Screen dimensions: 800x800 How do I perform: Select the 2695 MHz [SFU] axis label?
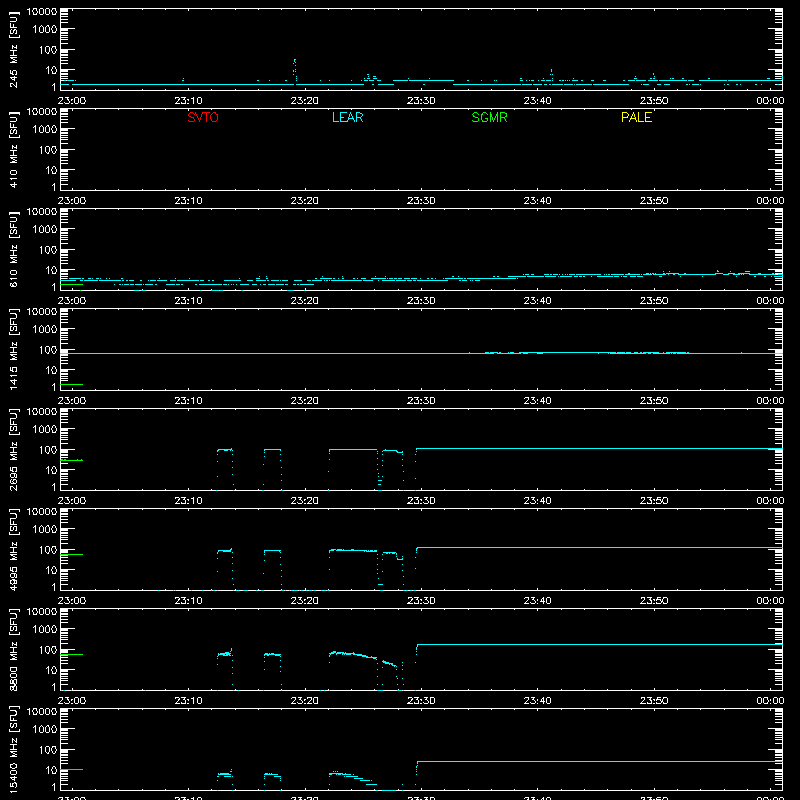(x=14, y=449)
